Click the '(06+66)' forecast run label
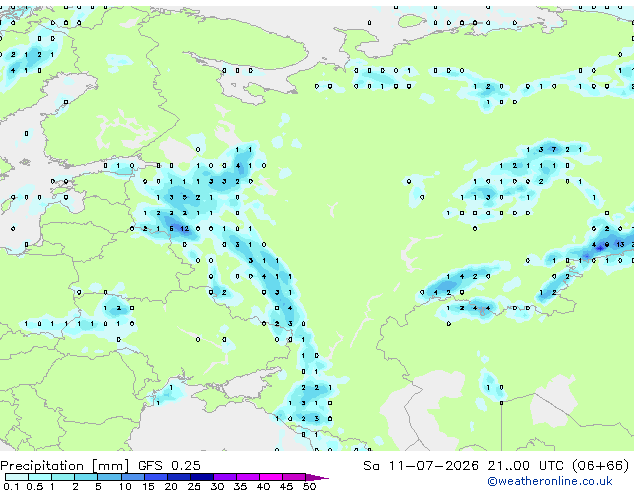The image size is (634, 490). [600, 466]
